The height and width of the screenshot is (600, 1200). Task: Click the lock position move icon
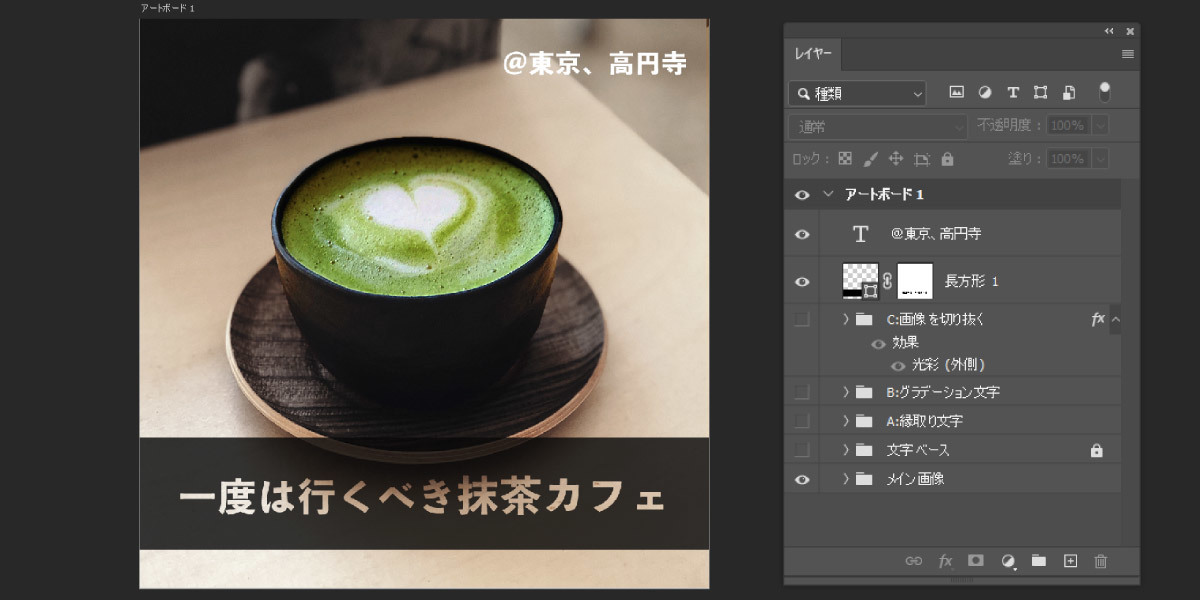click(x=896, y=158)
